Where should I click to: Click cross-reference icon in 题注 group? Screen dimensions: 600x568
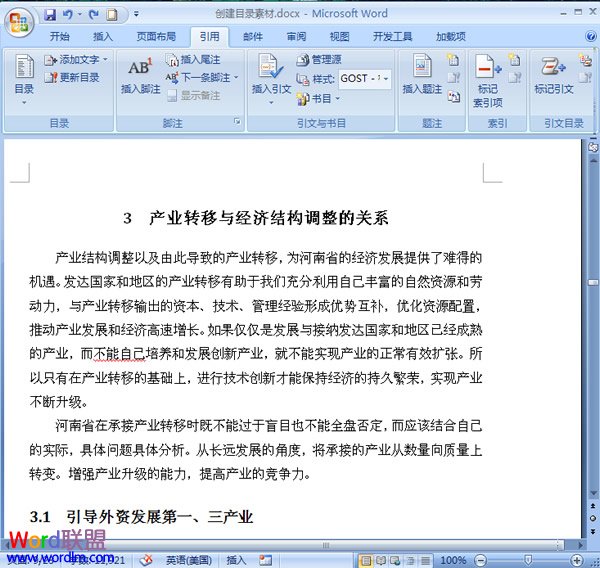tap(453, 96)
